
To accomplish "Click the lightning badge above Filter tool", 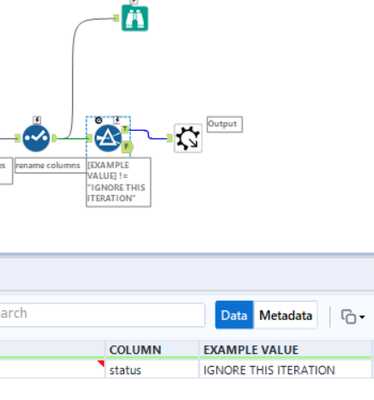I will pos(117,120).
